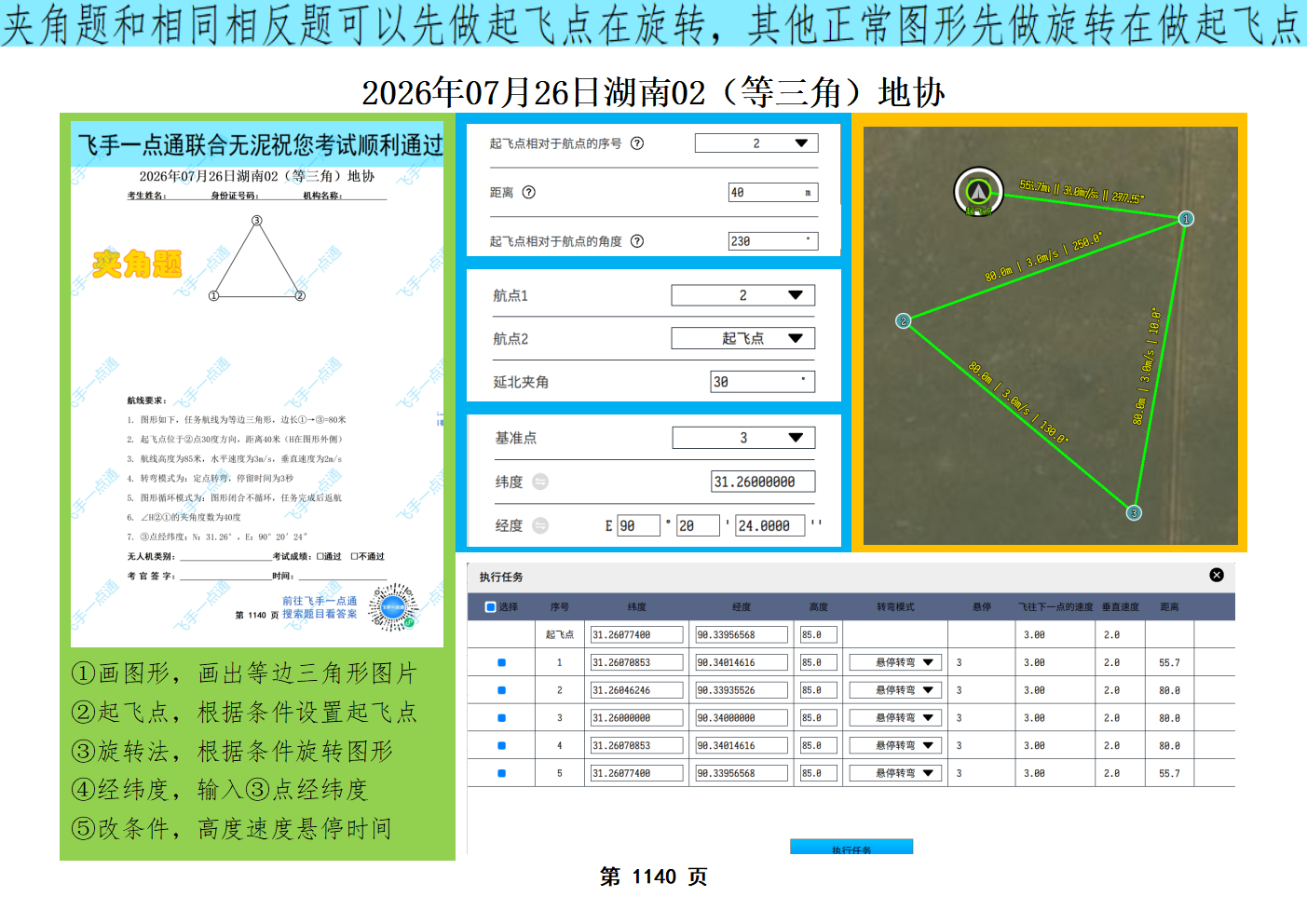The width and height of the screenshot is (1307, 924).
Task: Click the swap icon beside 经度
Action: (x=540, y=525)
